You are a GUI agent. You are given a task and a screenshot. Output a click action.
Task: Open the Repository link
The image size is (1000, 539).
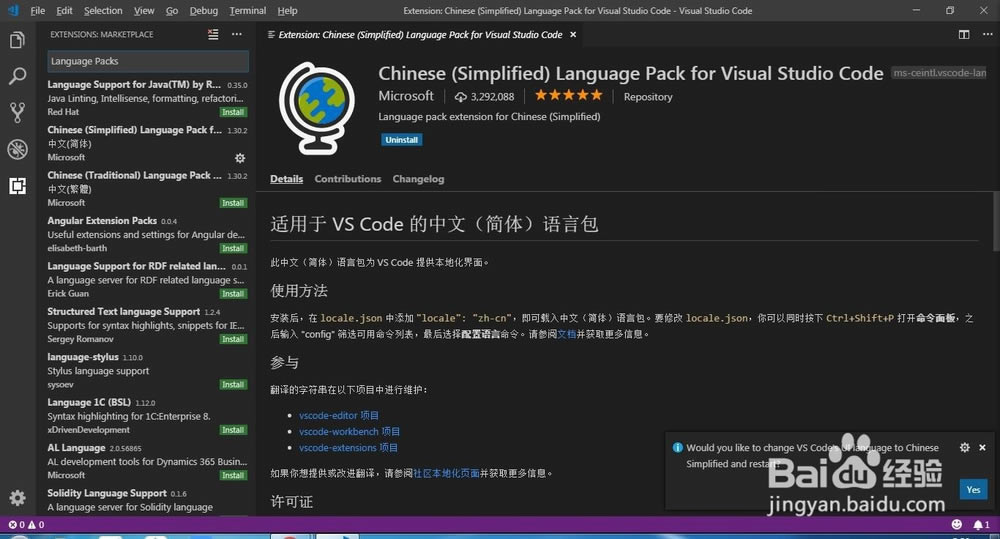tap(648, 97)
